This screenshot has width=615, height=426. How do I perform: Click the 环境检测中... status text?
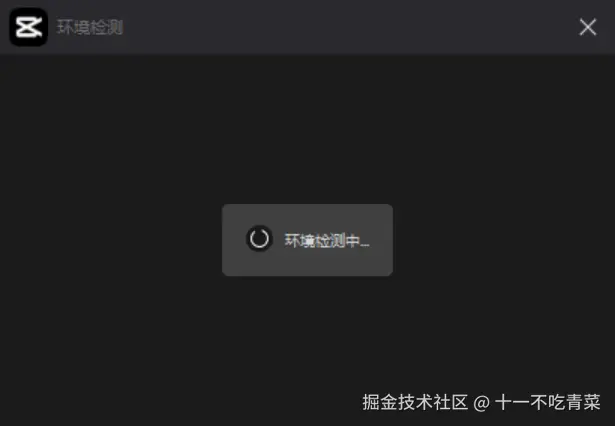(x=327, y=240)
